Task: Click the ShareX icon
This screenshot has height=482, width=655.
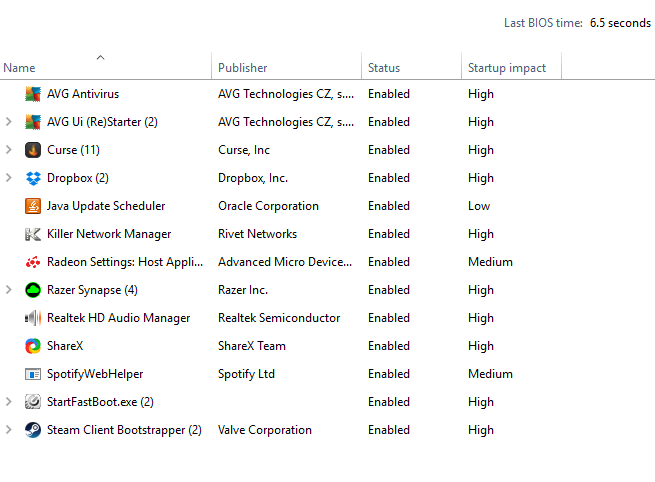Action: (x=33, y=346)
